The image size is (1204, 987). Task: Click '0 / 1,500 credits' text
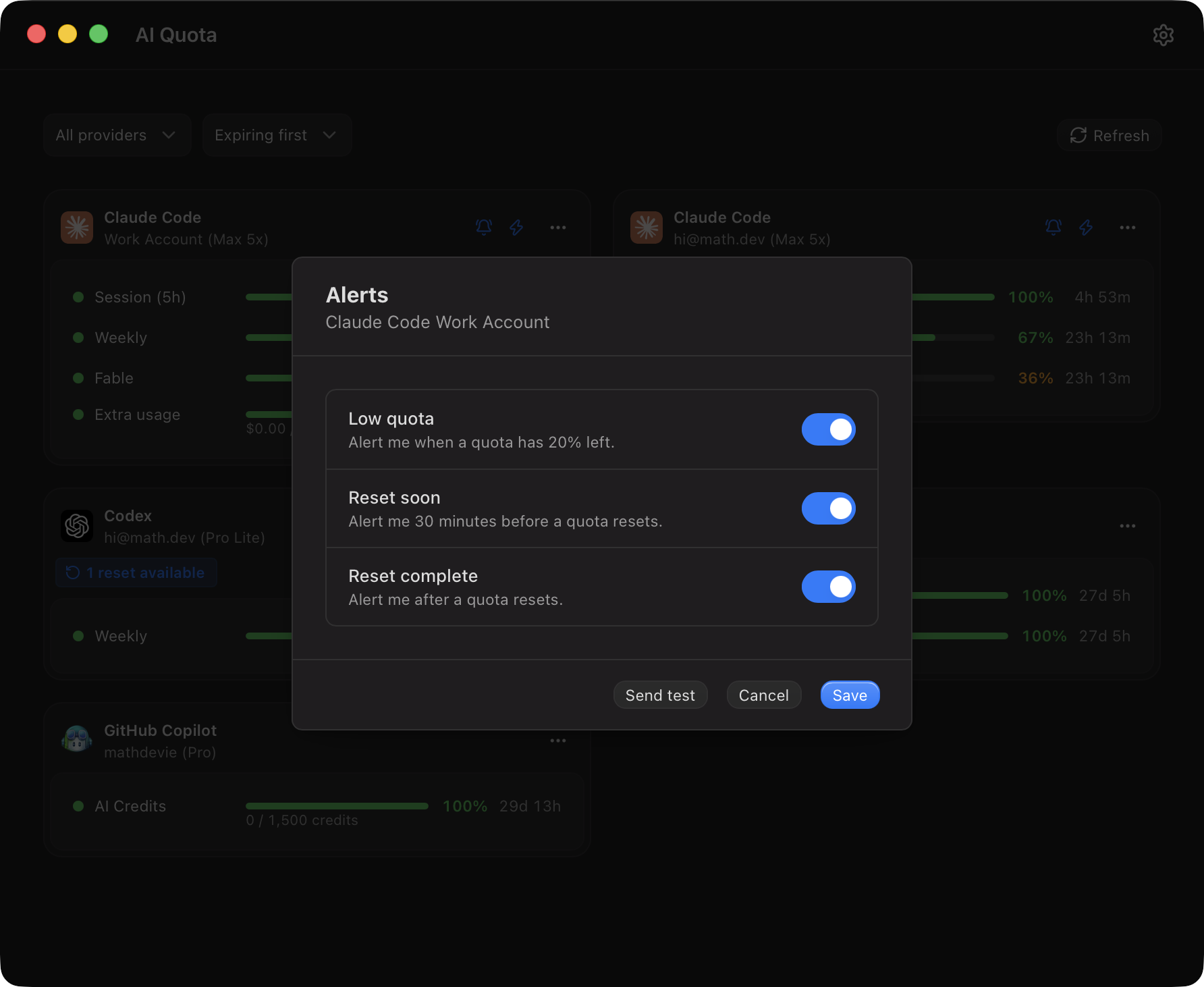(x=302, y=820)
